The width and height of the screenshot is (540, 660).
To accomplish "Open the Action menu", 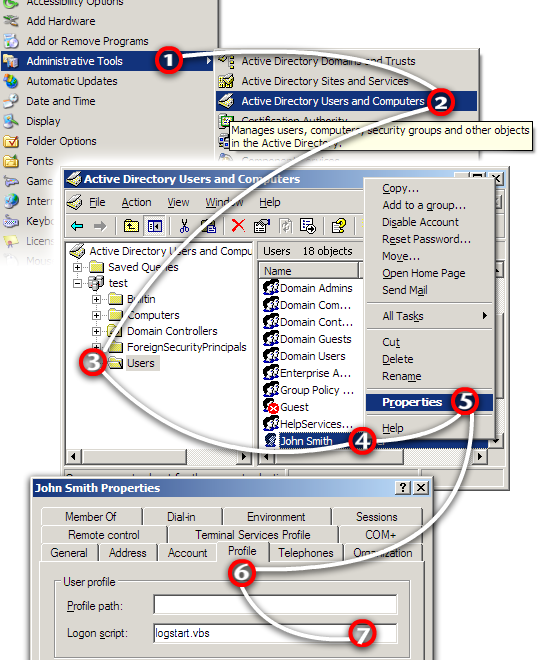I will [136, 202].
